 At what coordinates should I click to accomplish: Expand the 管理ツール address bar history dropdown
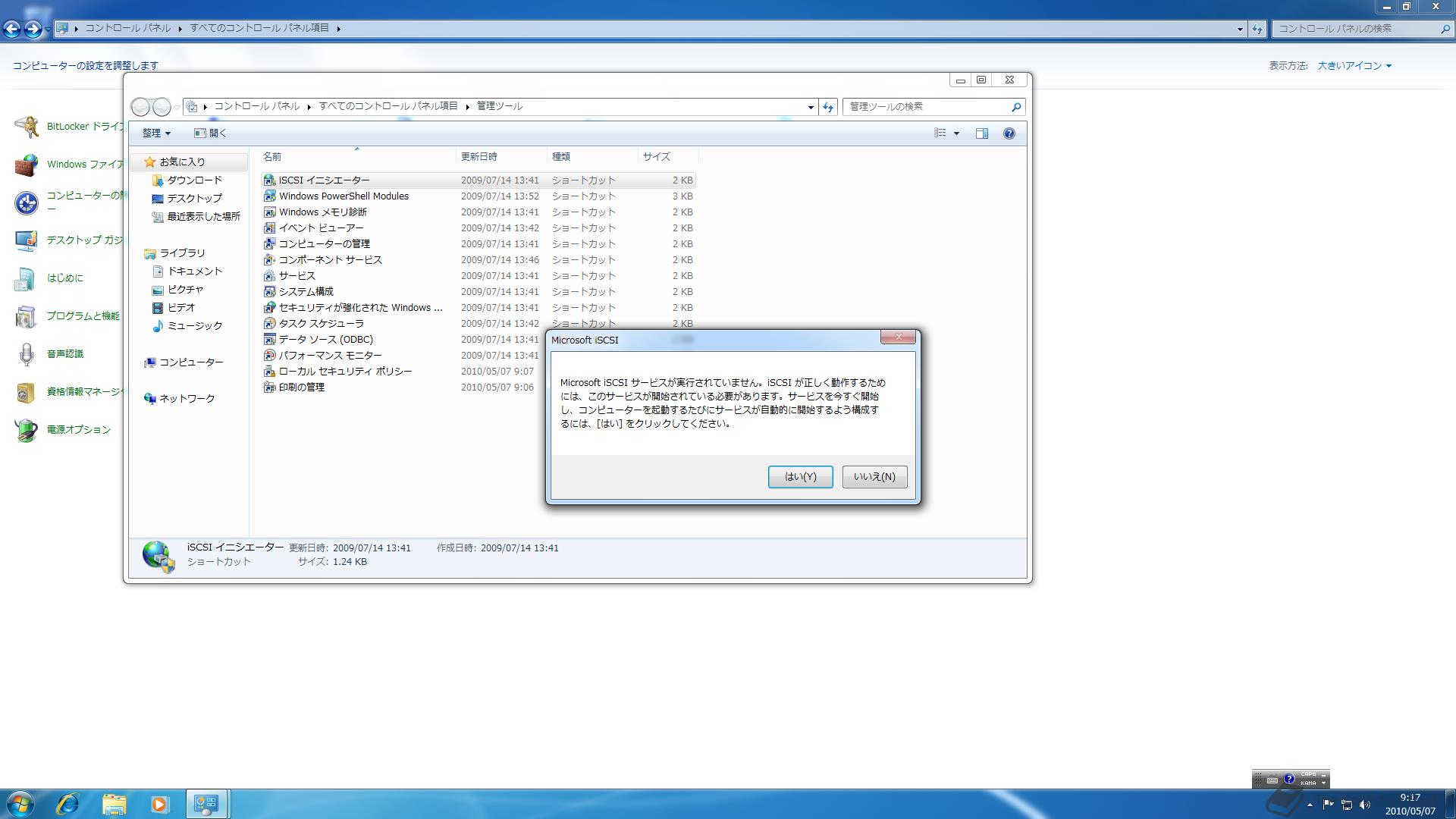(x=810, y=107)
